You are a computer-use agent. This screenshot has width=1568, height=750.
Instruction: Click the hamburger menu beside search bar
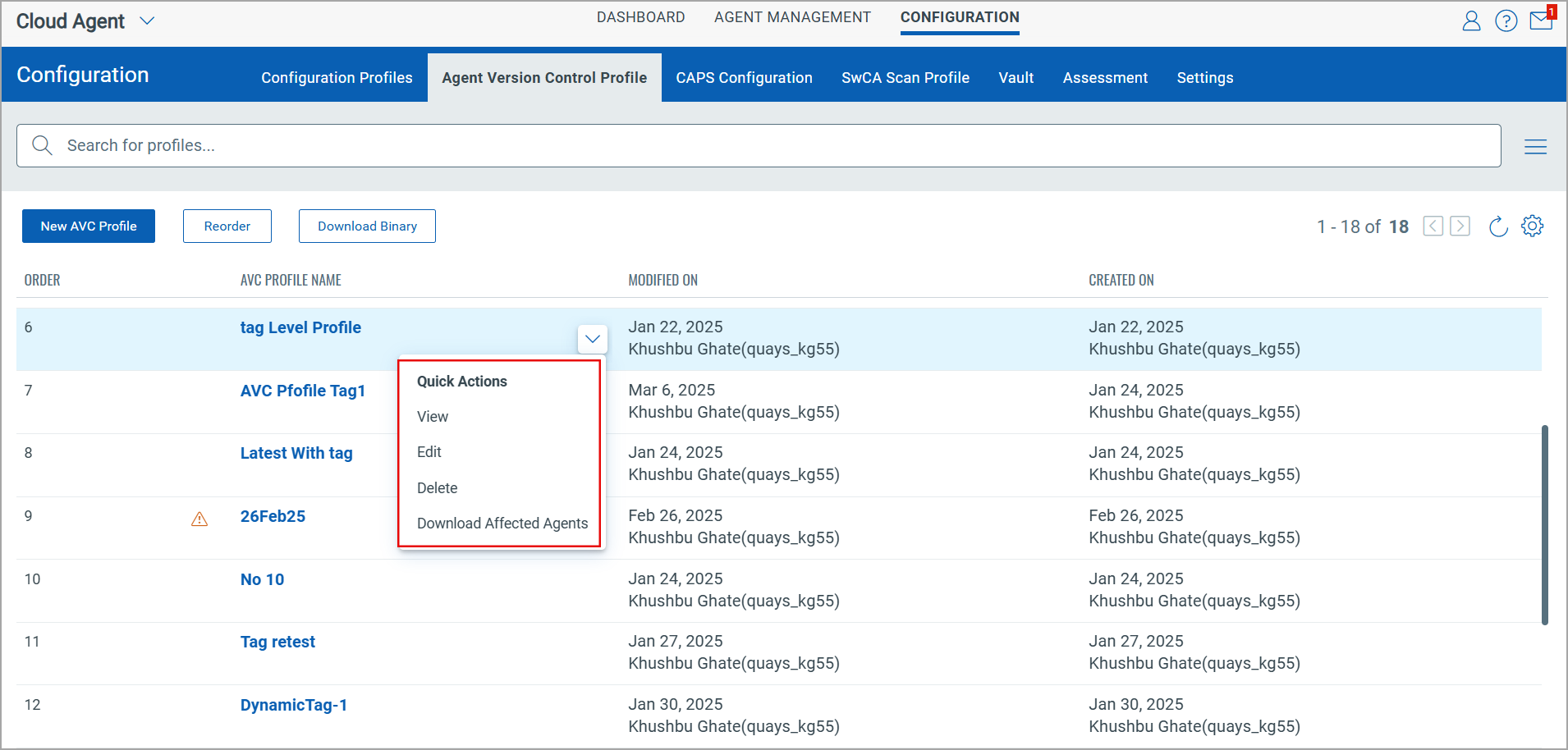coord(1535,147)
